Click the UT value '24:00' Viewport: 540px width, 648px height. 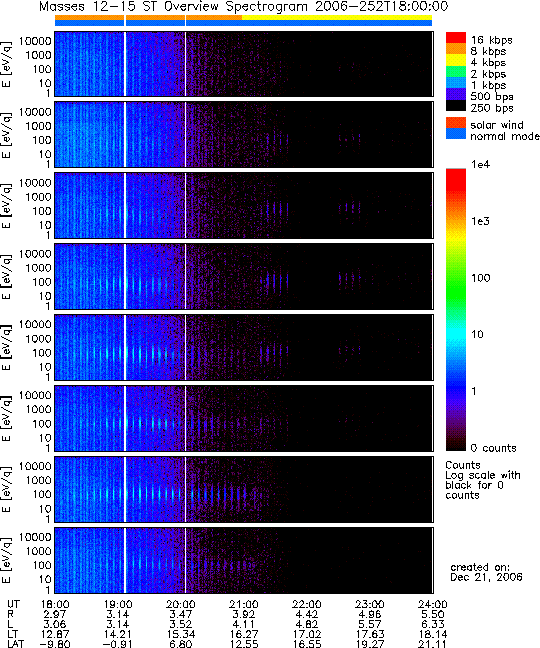point(433,605)
